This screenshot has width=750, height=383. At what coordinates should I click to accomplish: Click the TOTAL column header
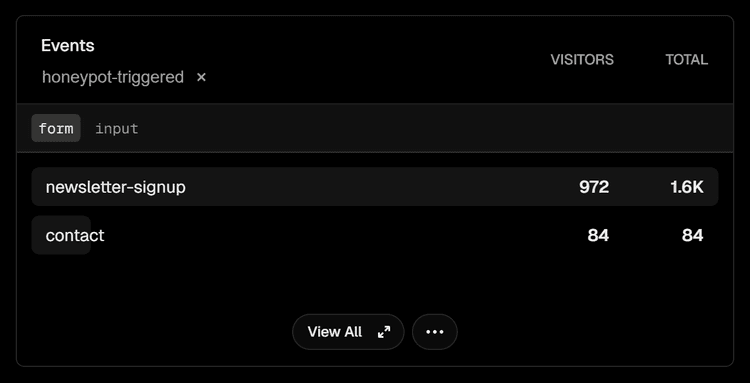point(686,60)
